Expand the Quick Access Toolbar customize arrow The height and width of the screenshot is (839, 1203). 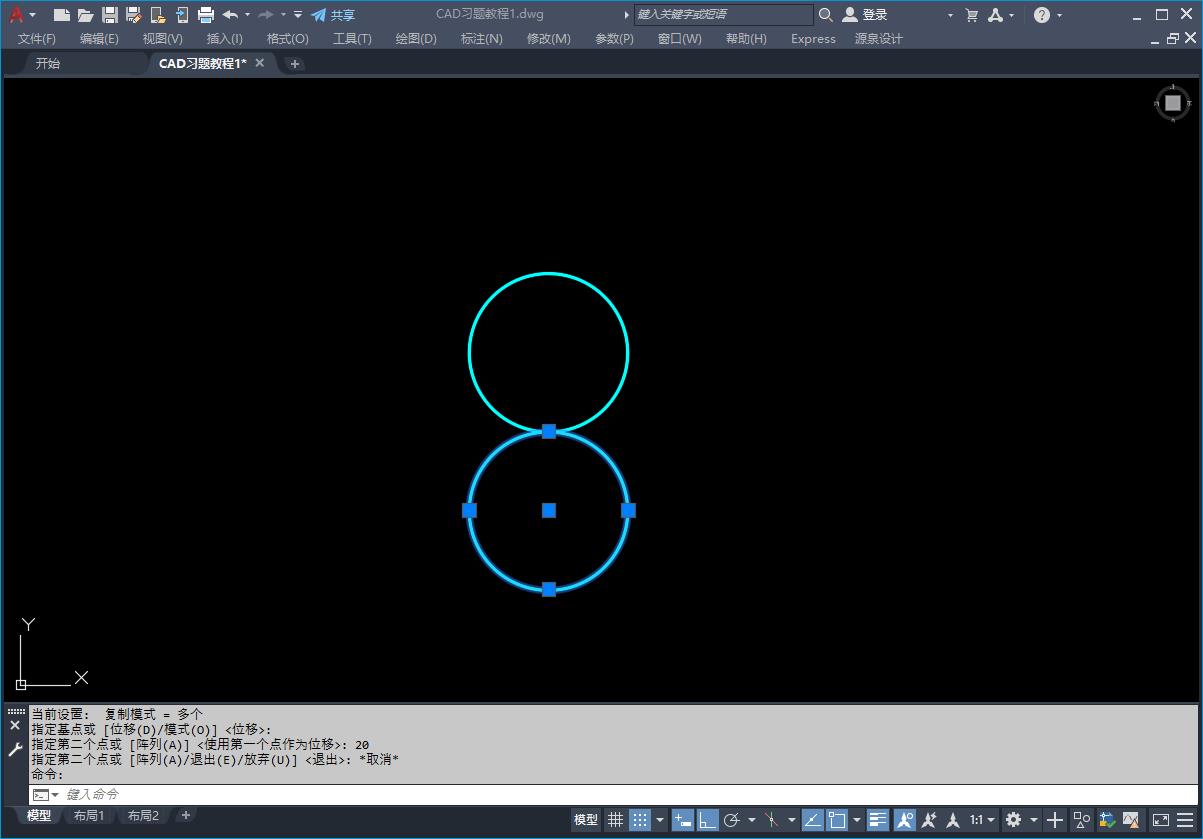click(x=298, y=15)
